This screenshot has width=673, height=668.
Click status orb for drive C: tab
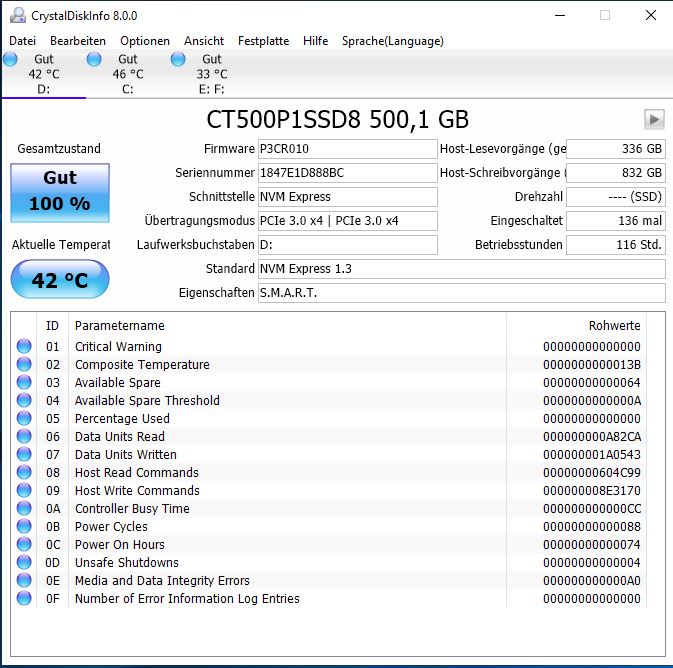coord(94,59)
